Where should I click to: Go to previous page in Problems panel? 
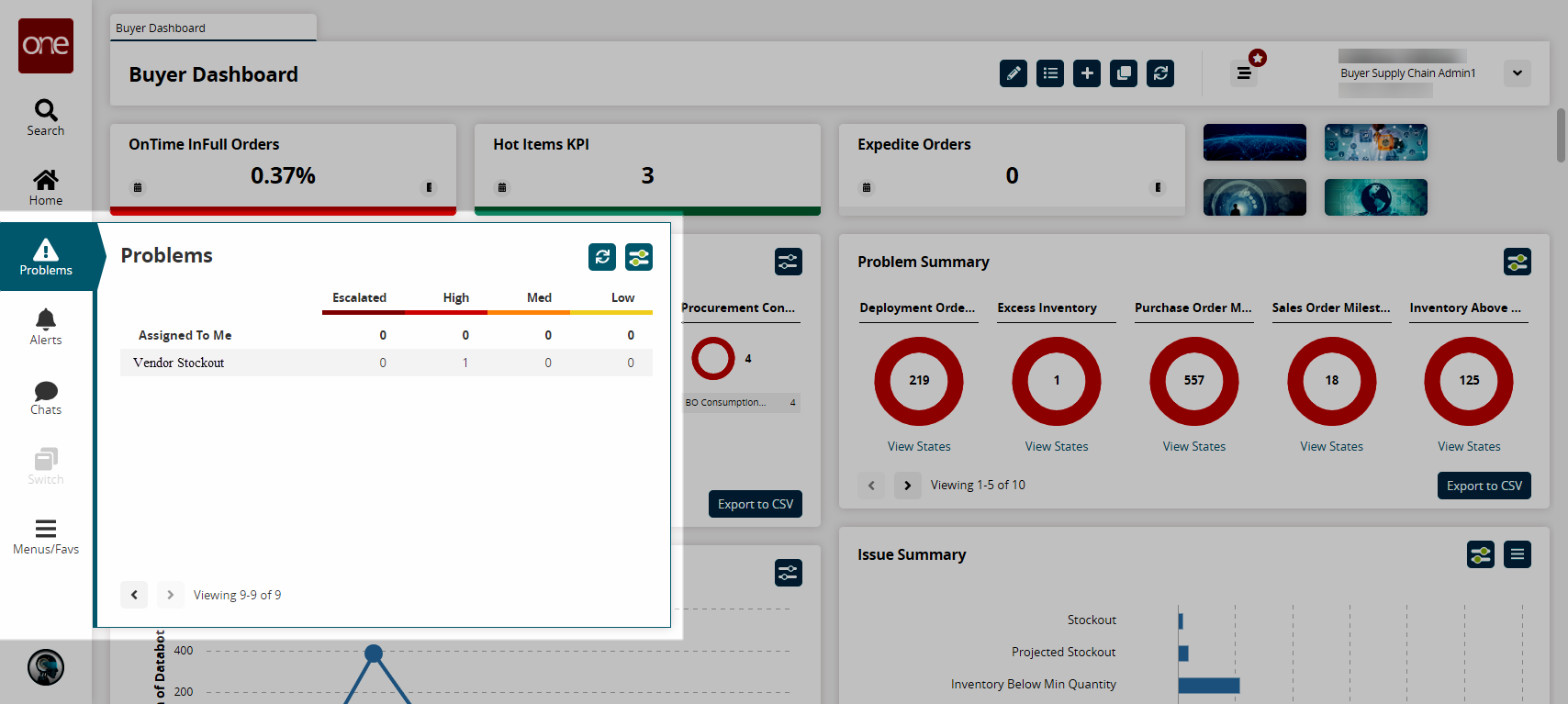coord(134,595)
